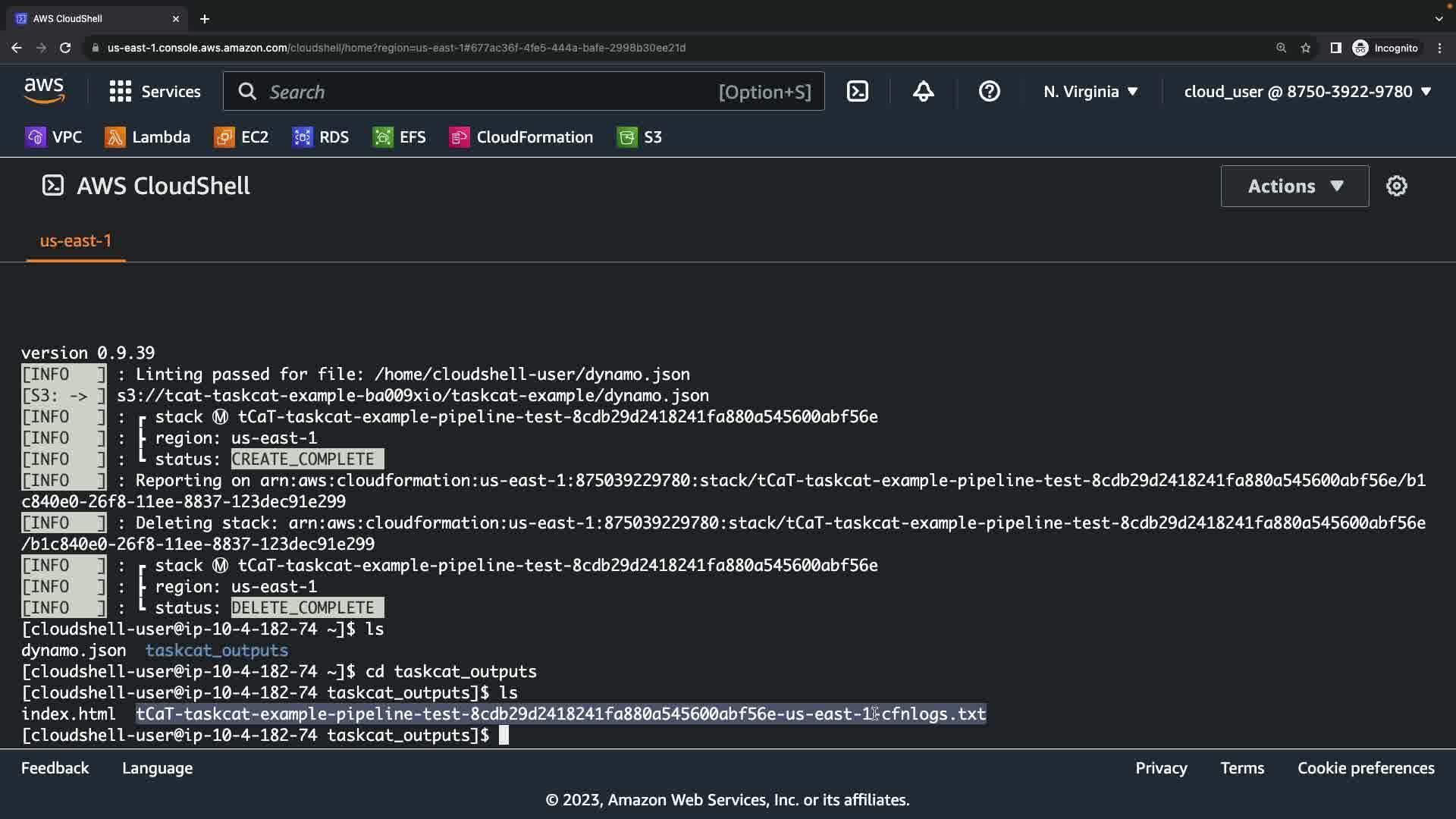The height and width of the screenshot is (819, 1456).
Task: Bookmark this page with star icon
Action: [x=1305, y=48]
